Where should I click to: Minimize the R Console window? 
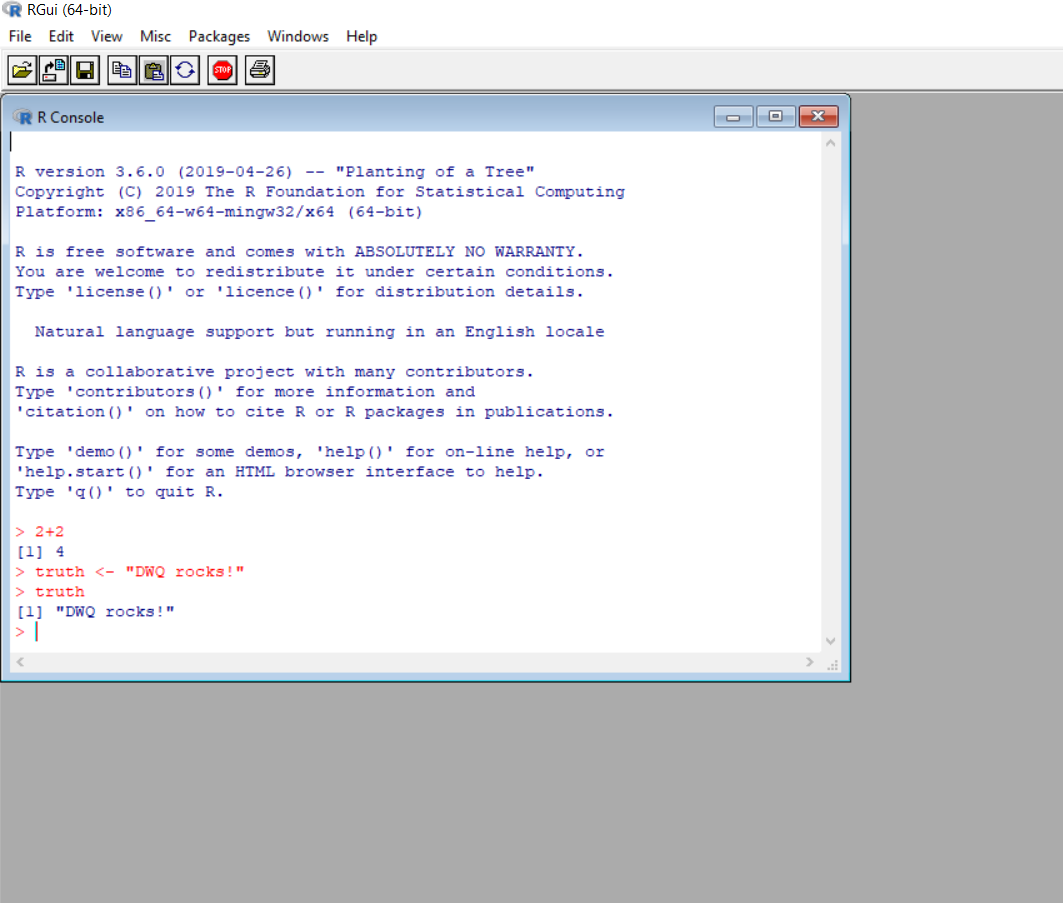click(733, 117)
